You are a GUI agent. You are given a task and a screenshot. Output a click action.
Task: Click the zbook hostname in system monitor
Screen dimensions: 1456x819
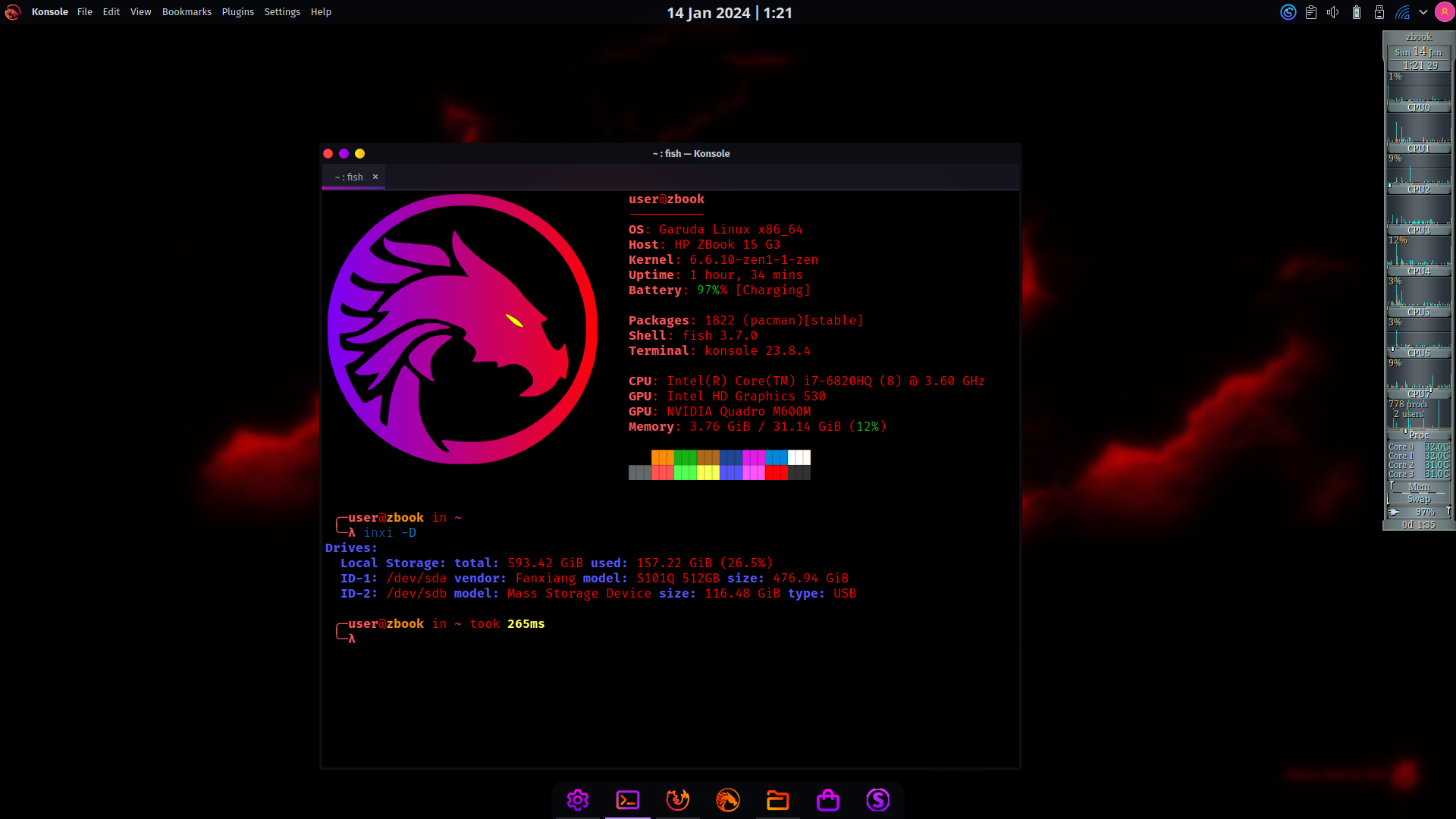(x=1419, y=37)
